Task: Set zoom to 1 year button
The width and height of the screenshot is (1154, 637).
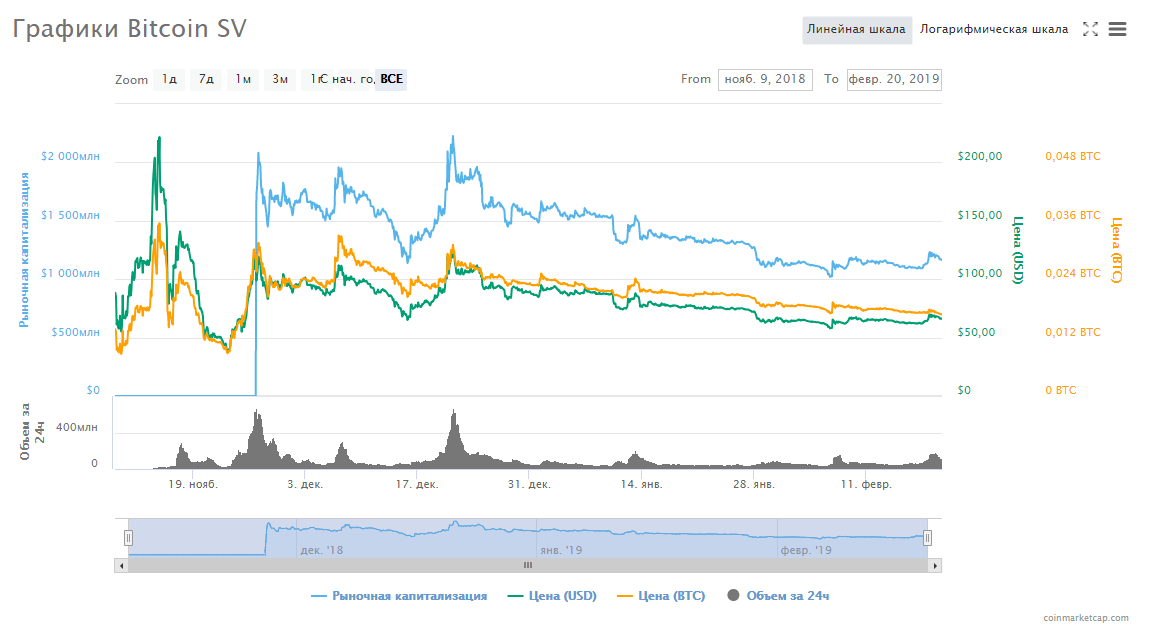Action: pos(316,79)
